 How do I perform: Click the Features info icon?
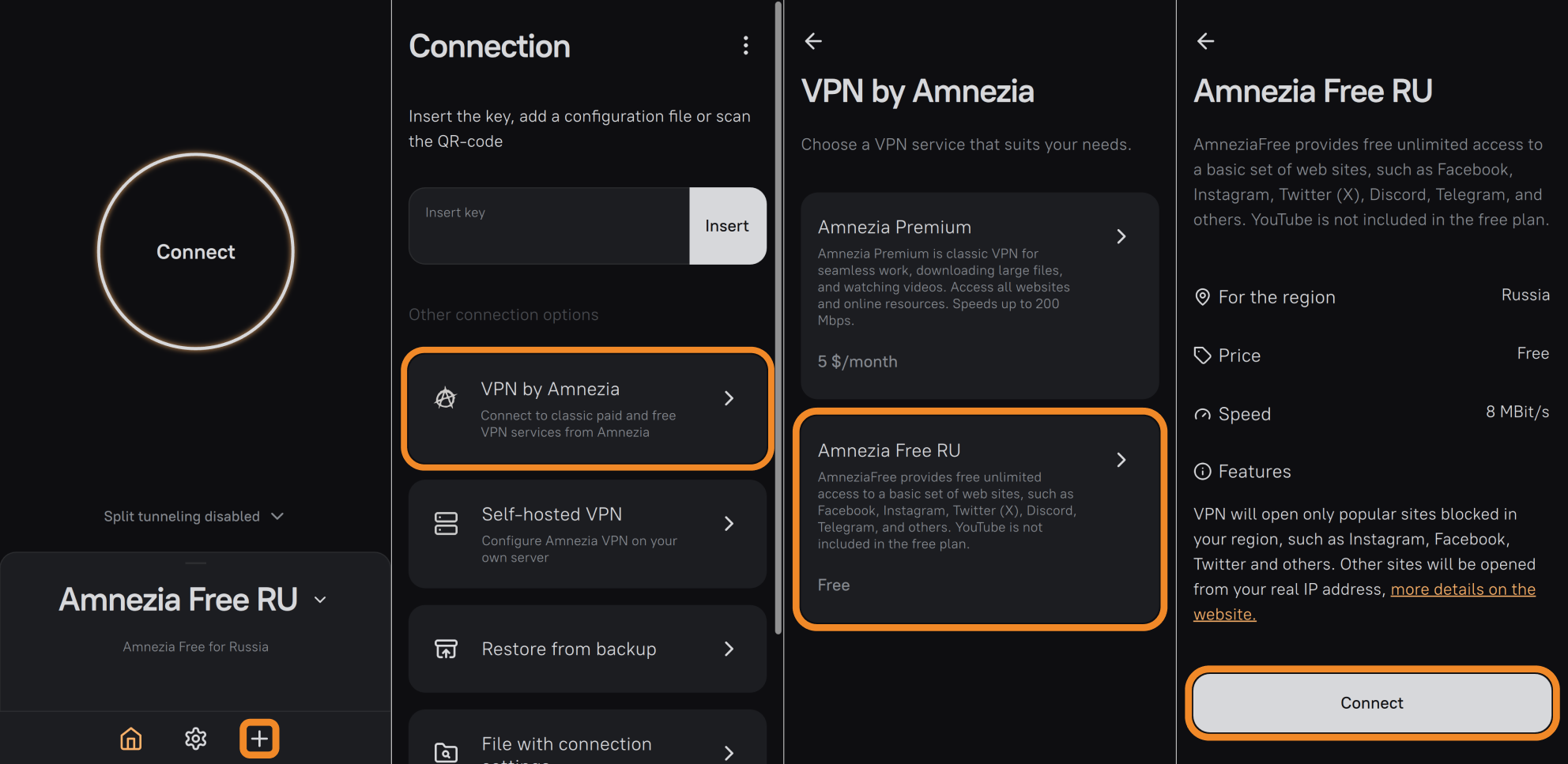1202,472
